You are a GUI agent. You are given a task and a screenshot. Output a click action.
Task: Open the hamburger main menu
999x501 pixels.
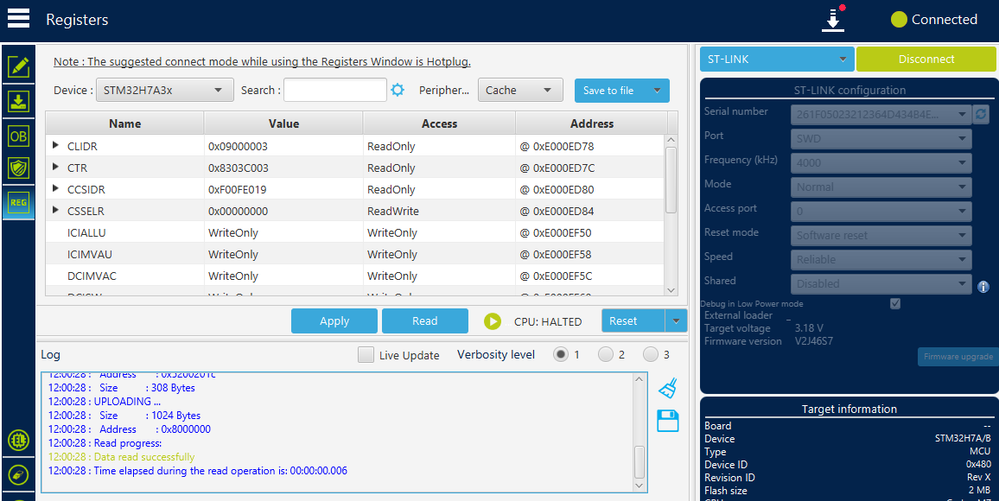[x=18, y=18]
